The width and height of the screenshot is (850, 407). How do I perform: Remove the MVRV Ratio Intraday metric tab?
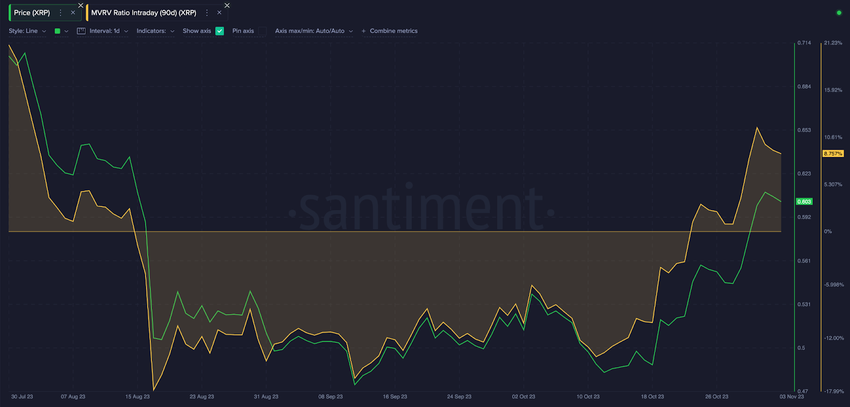click(x=218, y=13)
